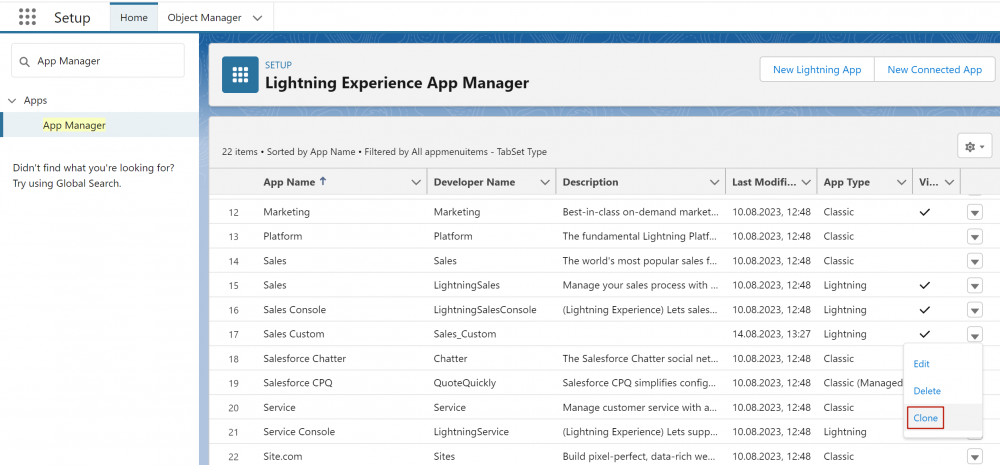The image size is (1000, 465).
Task: Click the Sales Custom app name cell
Action: pyautogui.click(x=293, y=334)
